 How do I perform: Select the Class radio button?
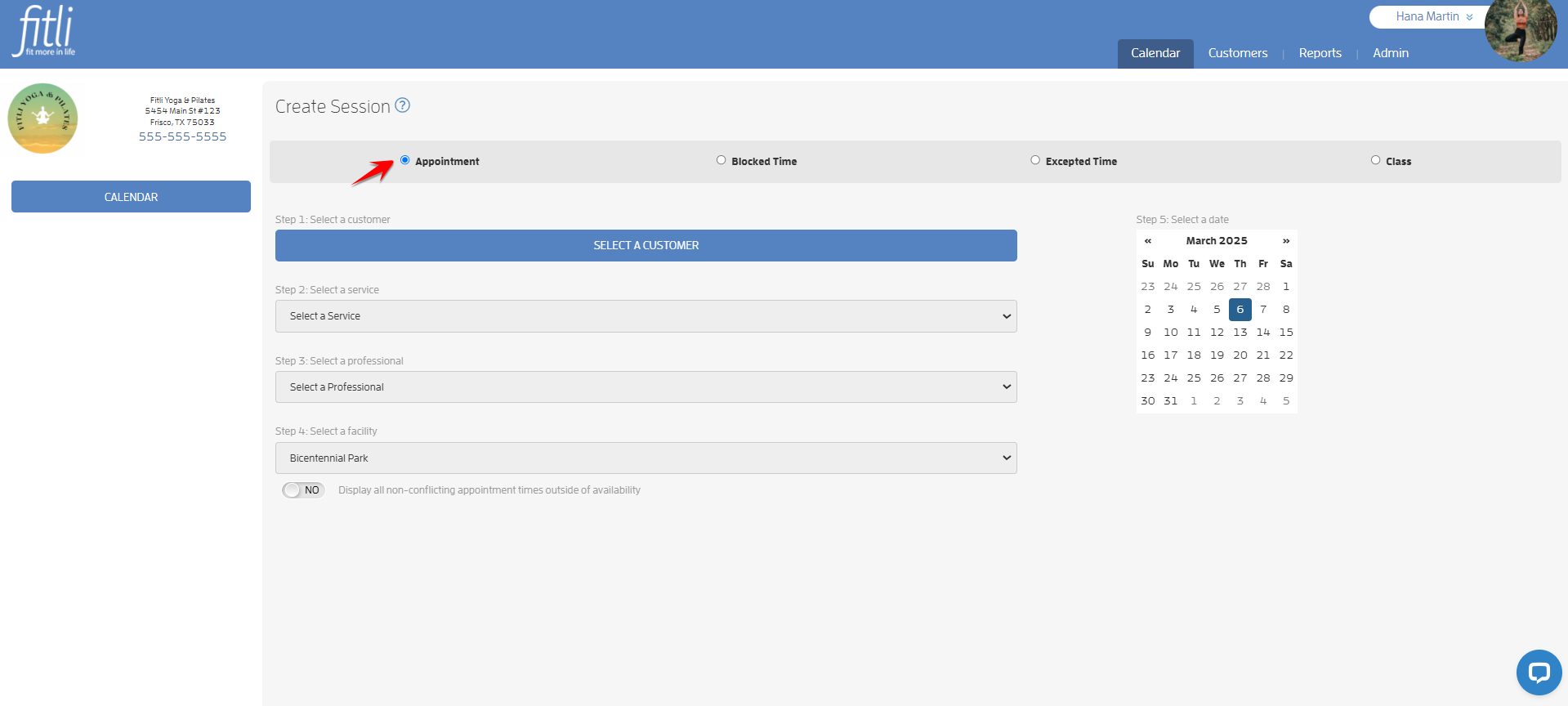(1375, 160)
